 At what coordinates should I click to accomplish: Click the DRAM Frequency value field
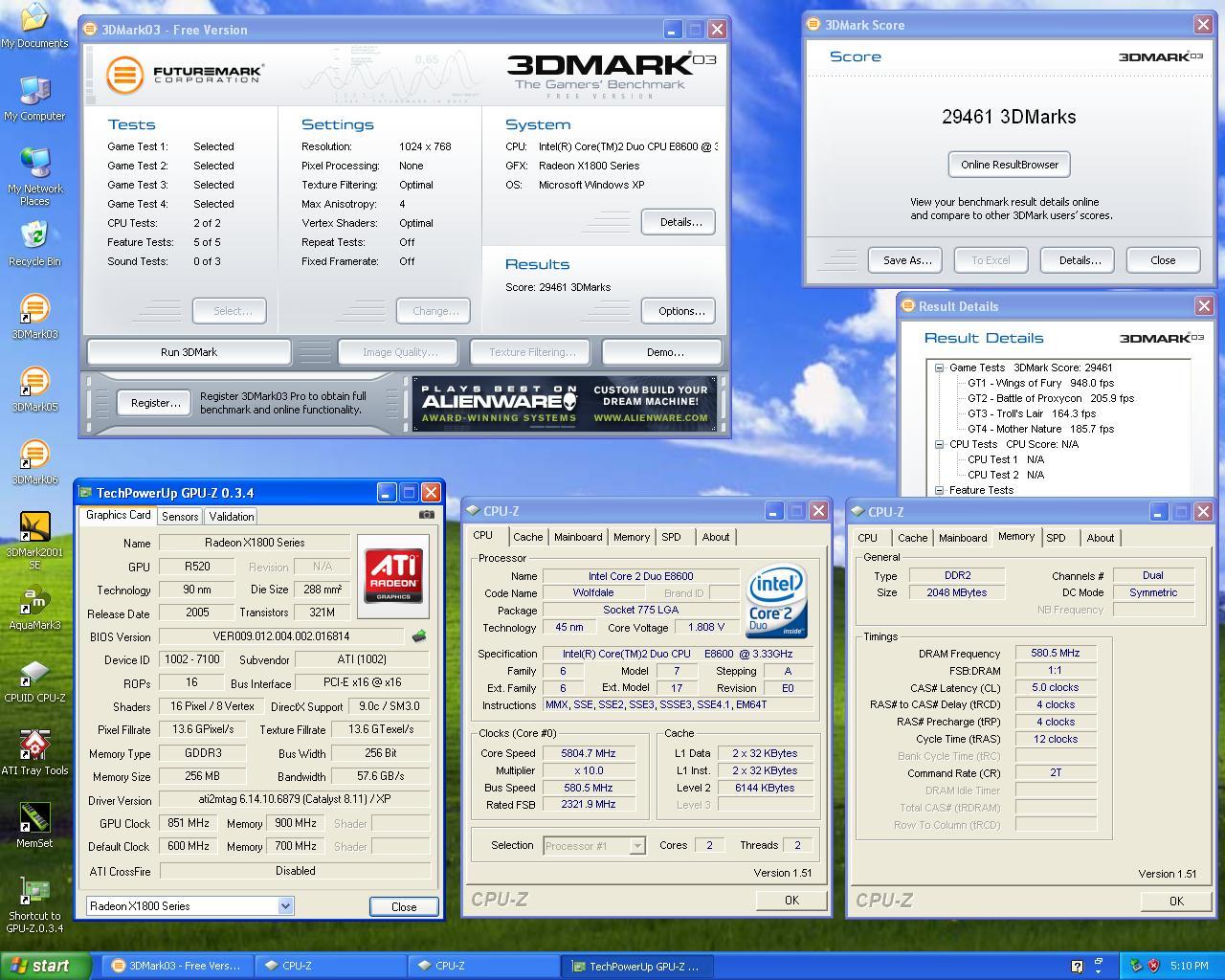pyautogui.click(x=1055, y=653)
